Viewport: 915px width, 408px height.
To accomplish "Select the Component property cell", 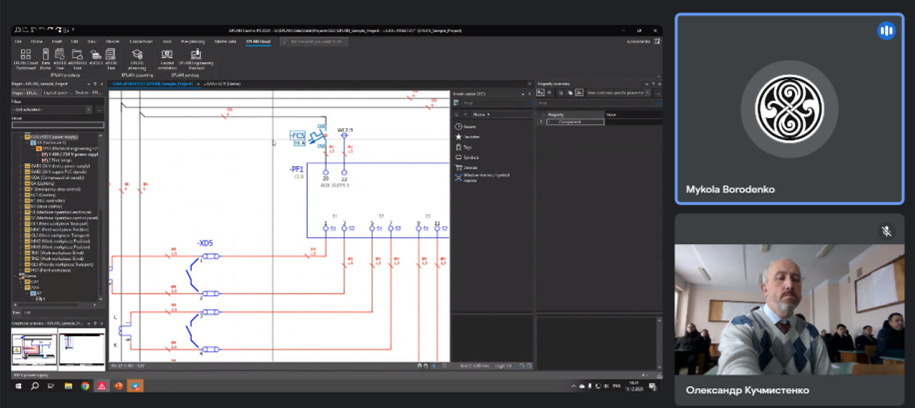I will click(575, 122).
